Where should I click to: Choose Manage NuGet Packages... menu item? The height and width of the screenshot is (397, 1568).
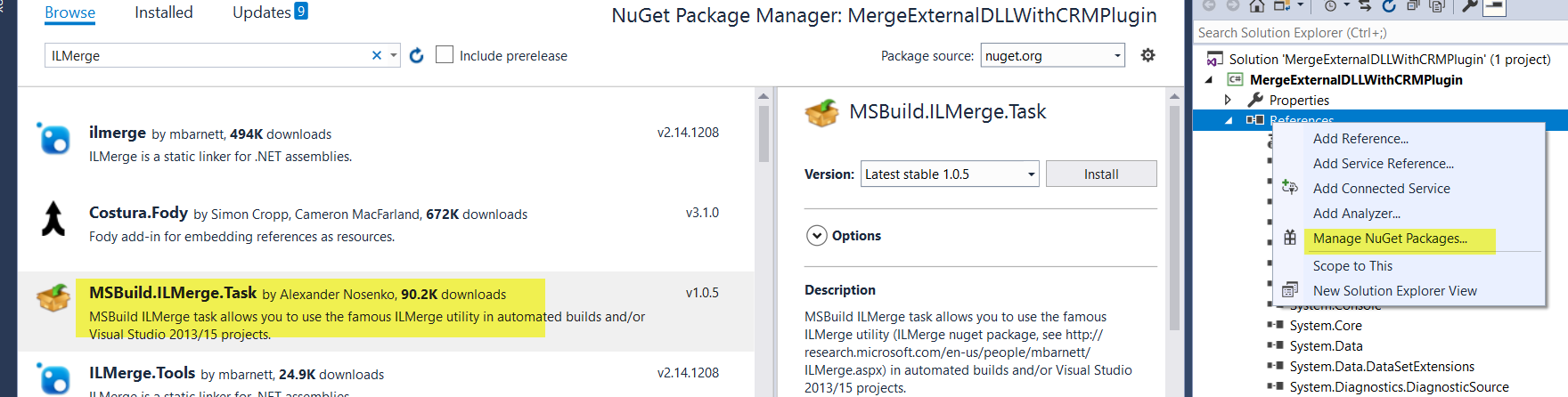click(1390, 239)
